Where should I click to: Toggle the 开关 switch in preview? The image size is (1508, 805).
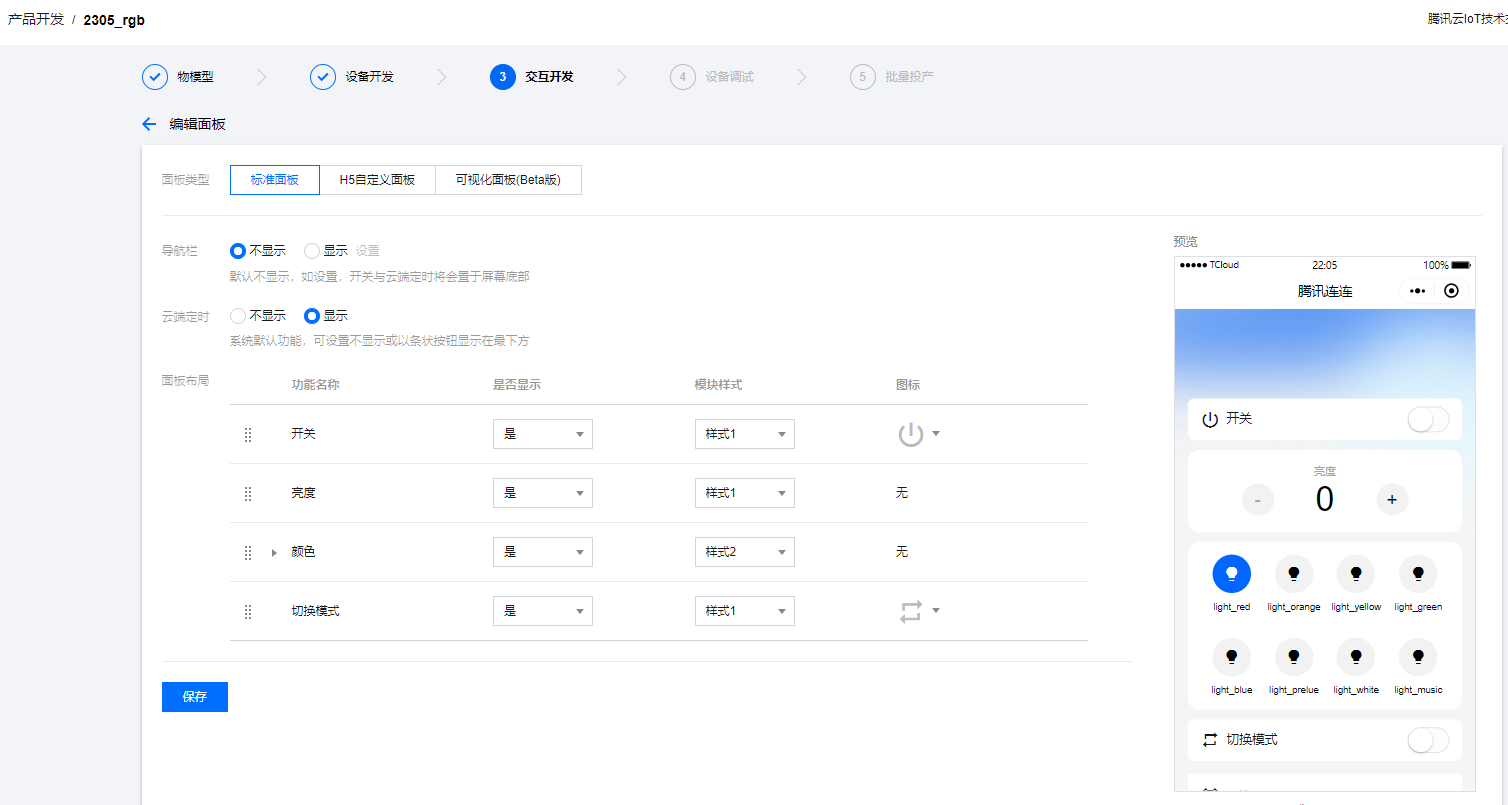coord(1427,420)
